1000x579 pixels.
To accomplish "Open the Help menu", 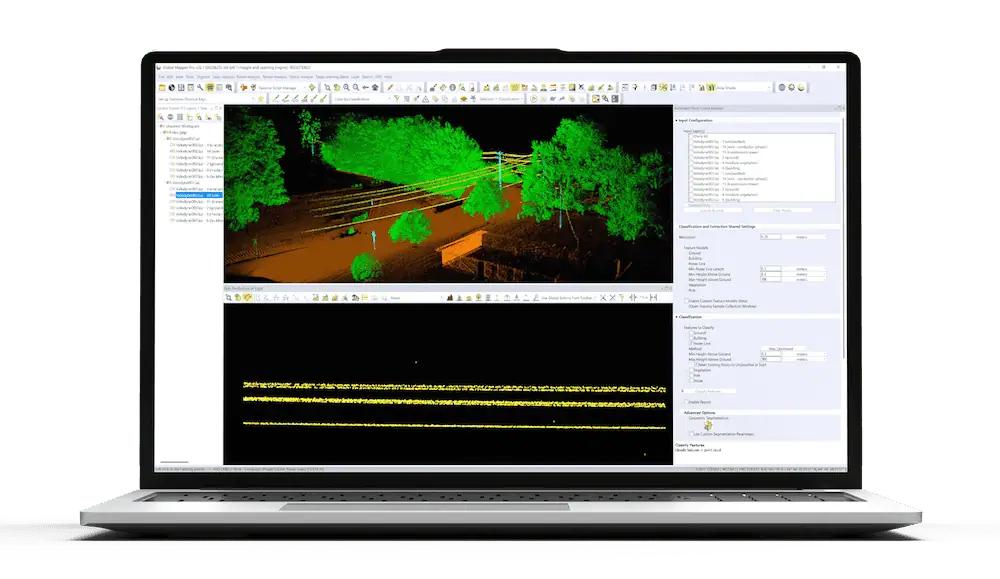I will (x=388, y=77).
